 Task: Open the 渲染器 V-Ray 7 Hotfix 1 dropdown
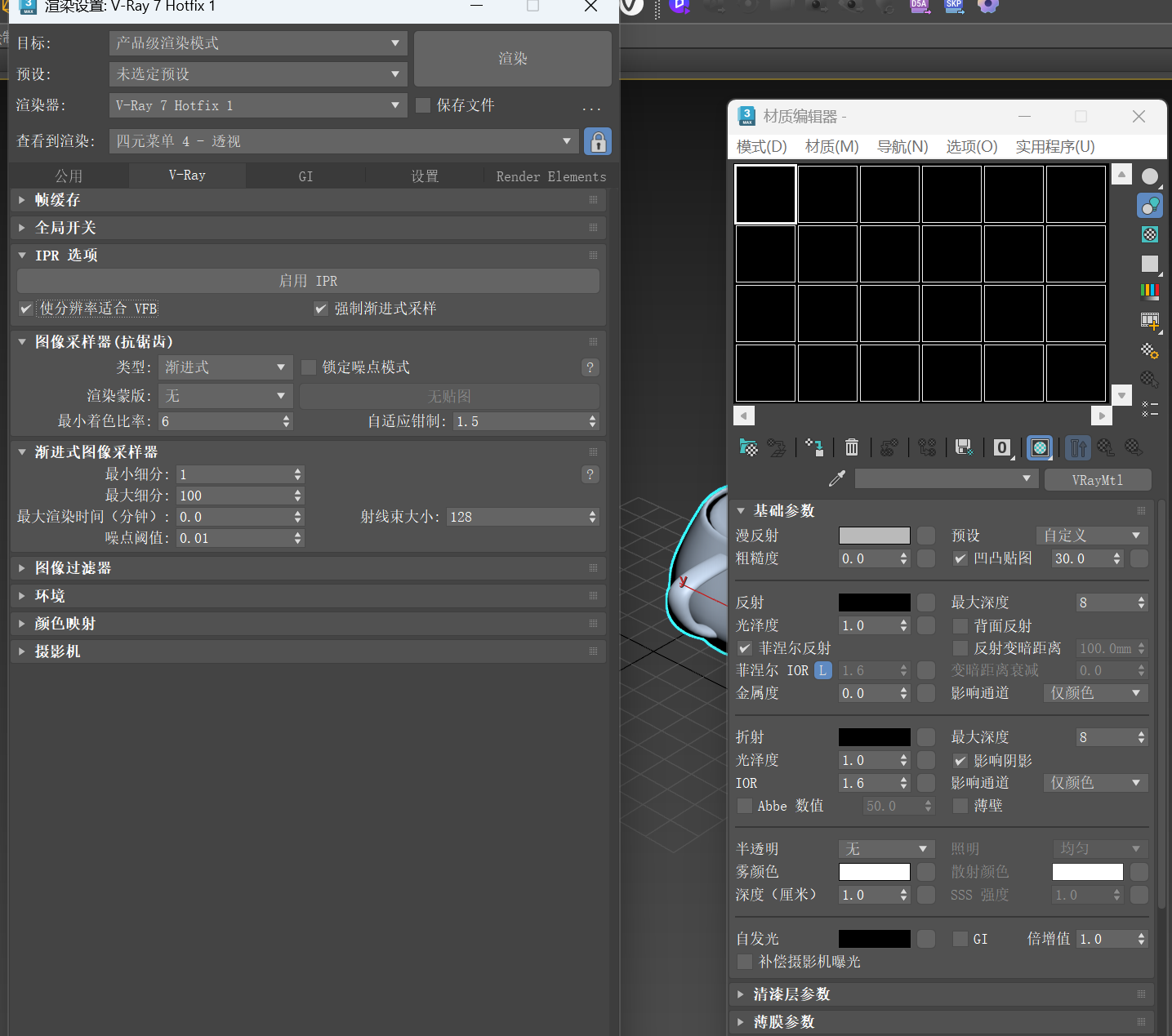tap(258, 105)
